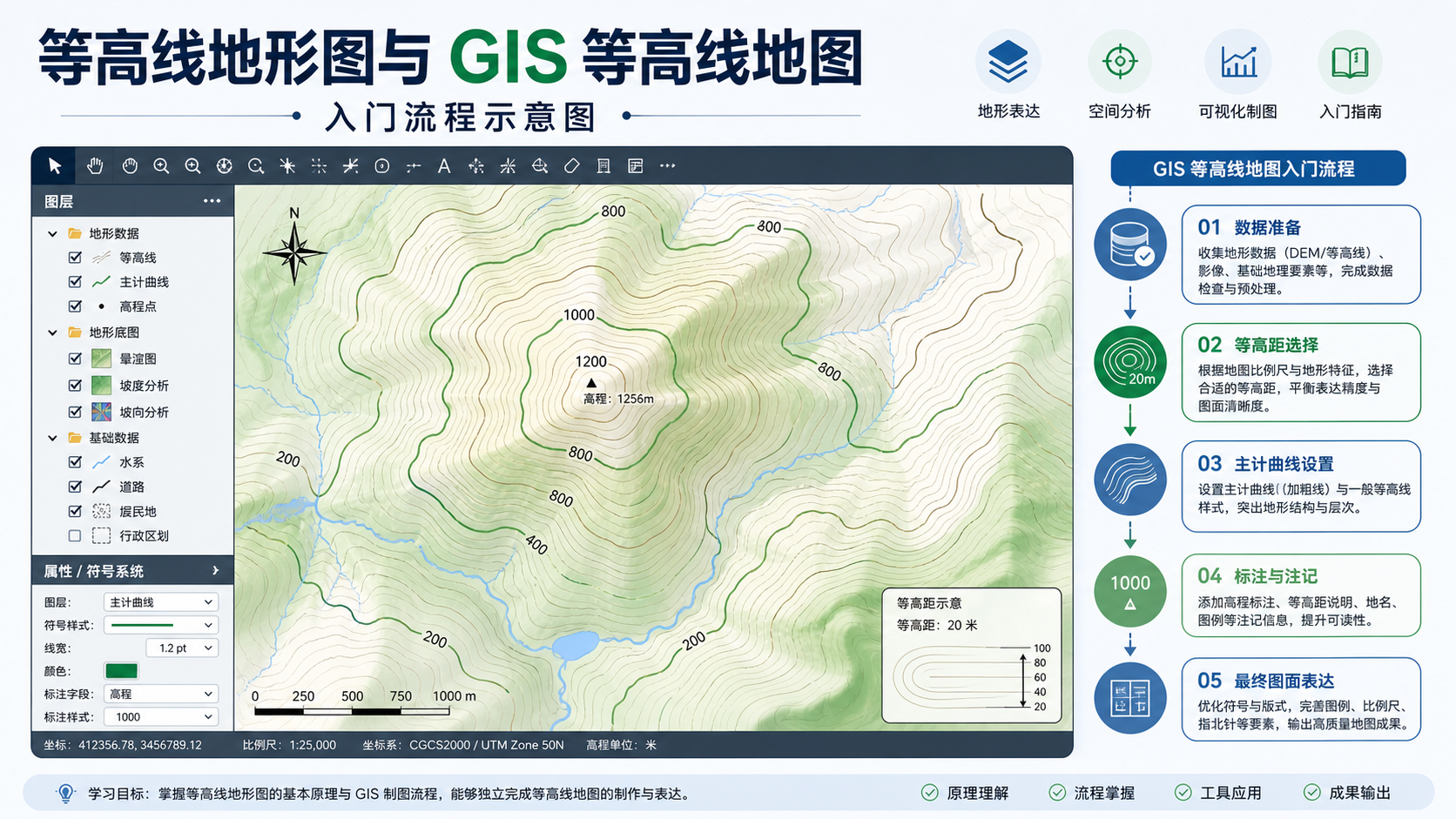
Task: Toggle the 主计曲线 layer checkbox
Action: [75, 282]
